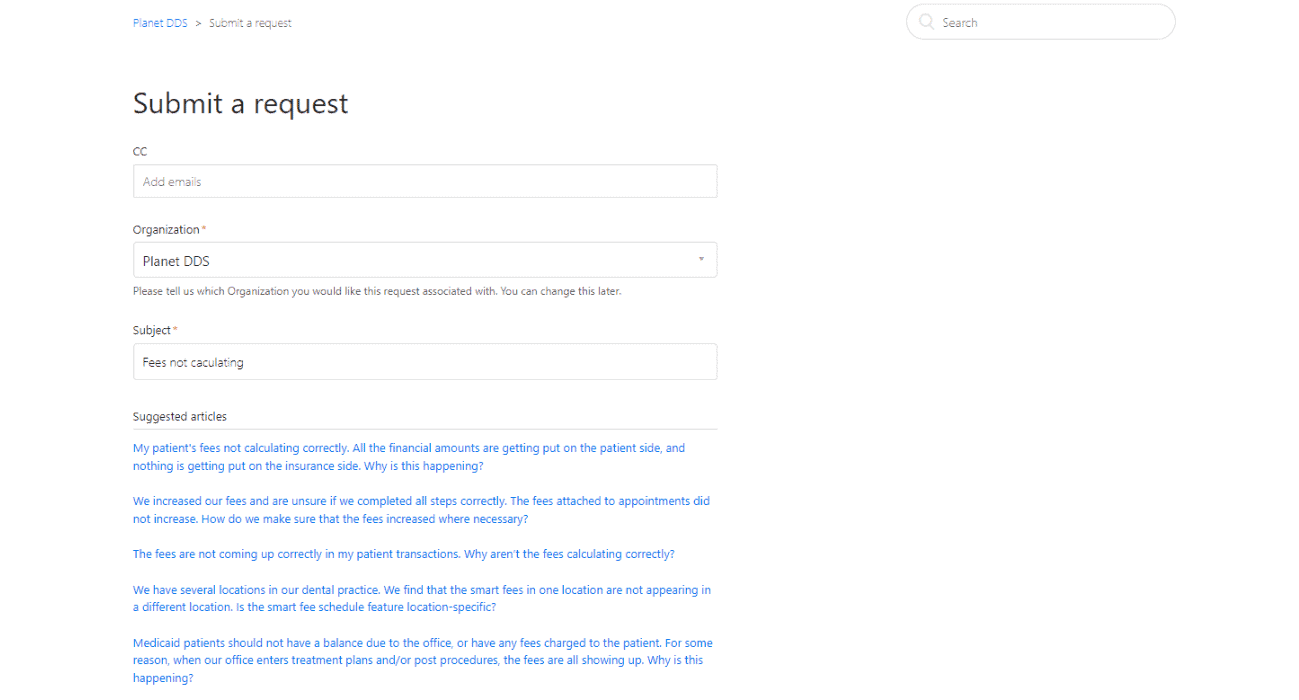Image resolution: width=1299 pixels, height=700 pixels.
Task: Click the Suggested articles heading
Action: click(x=180, y=416)
